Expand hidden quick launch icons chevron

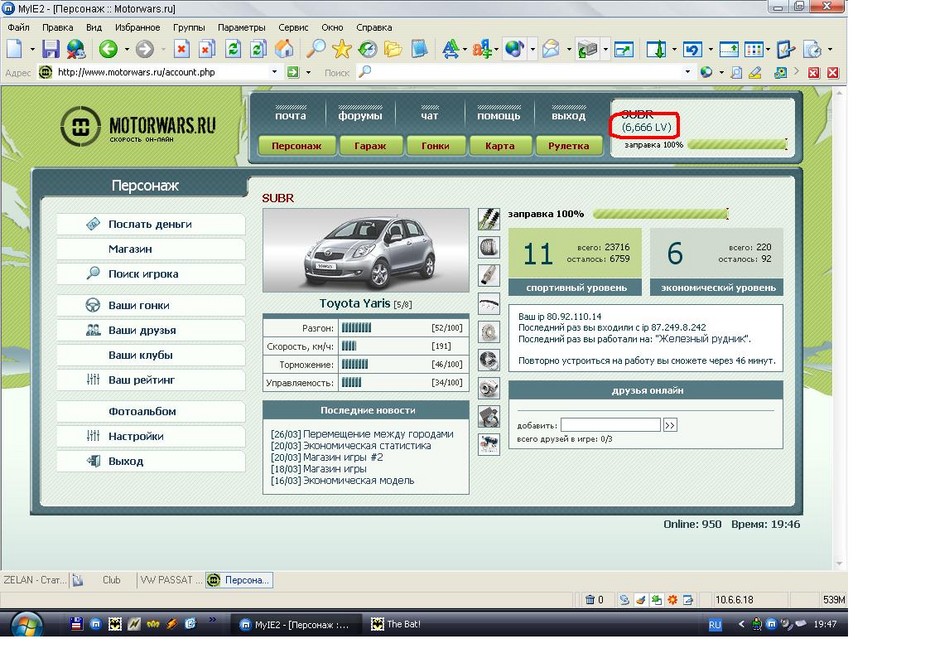pos(212,620)
